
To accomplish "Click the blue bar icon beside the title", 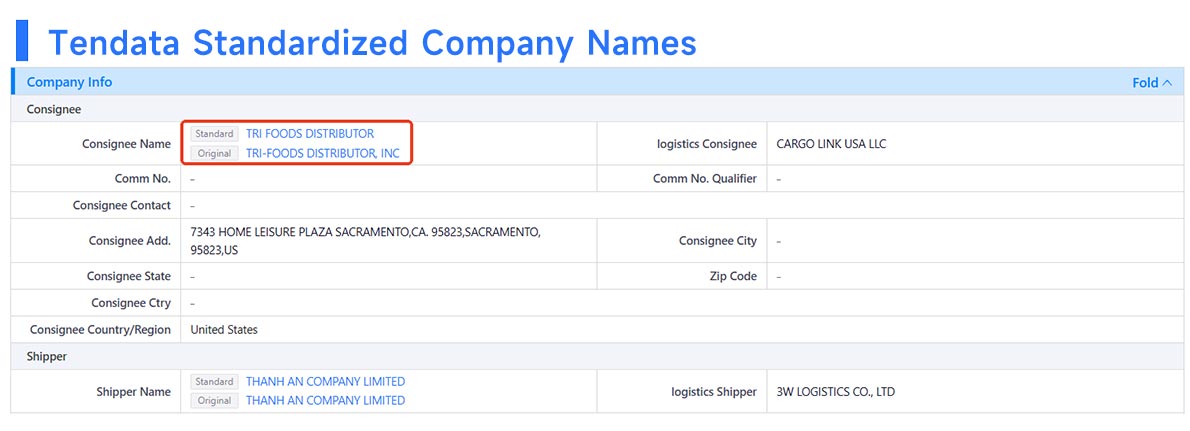I will click(22, 41).
